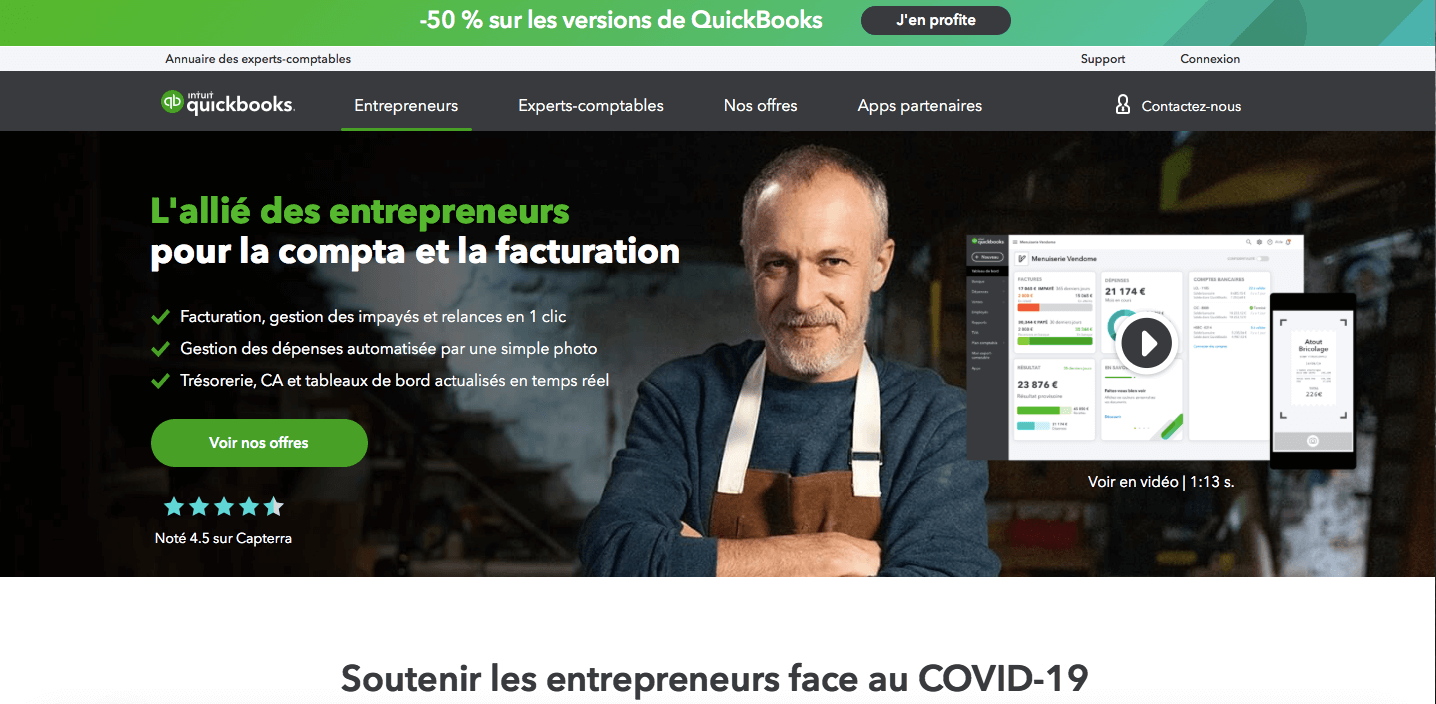The image size is (1436, 704).
Task: Play the QuickBooks demo video
Action: point(1147,343)
